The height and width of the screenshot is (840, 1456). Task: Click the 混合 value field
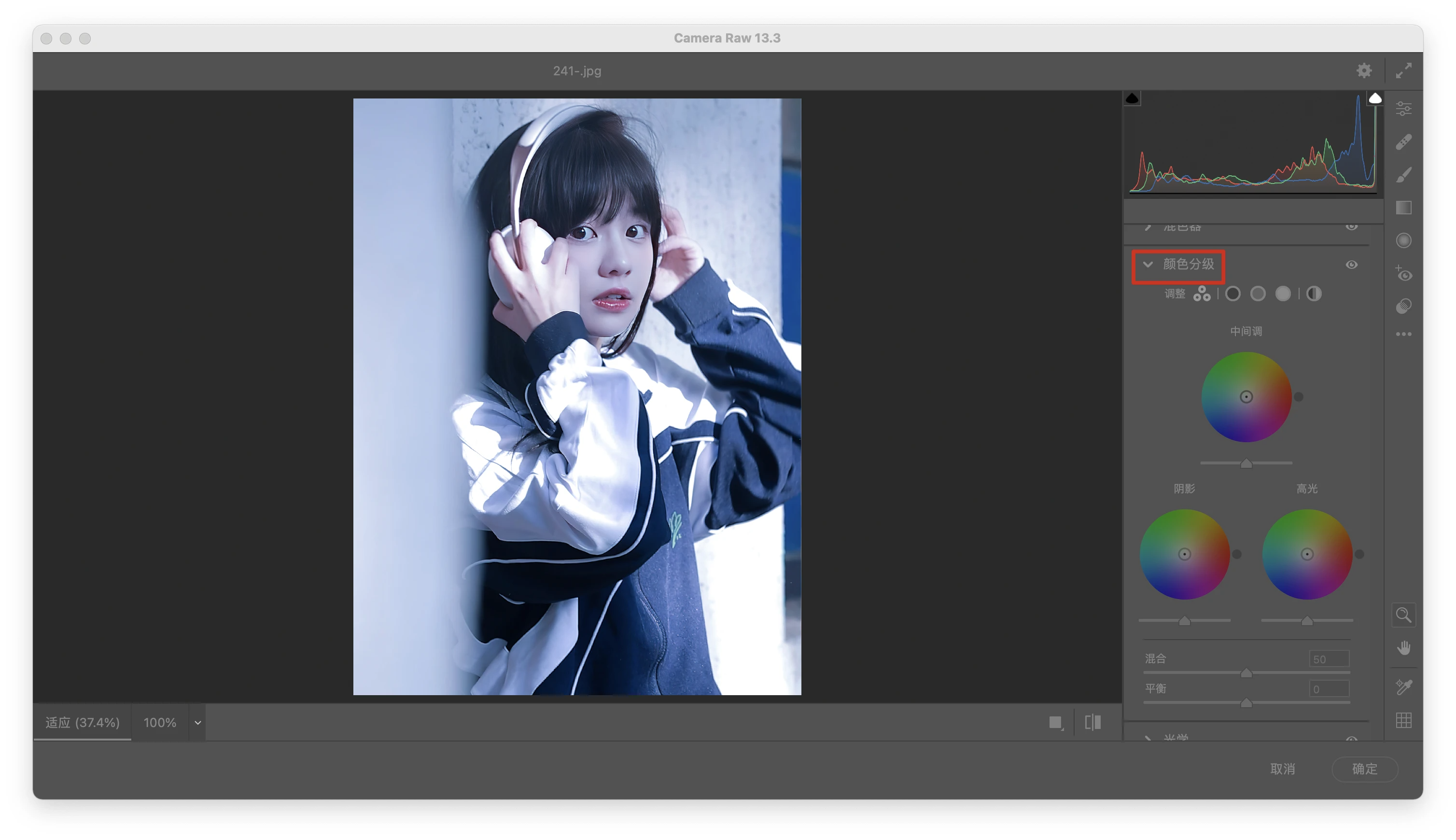pos(1328,659)
